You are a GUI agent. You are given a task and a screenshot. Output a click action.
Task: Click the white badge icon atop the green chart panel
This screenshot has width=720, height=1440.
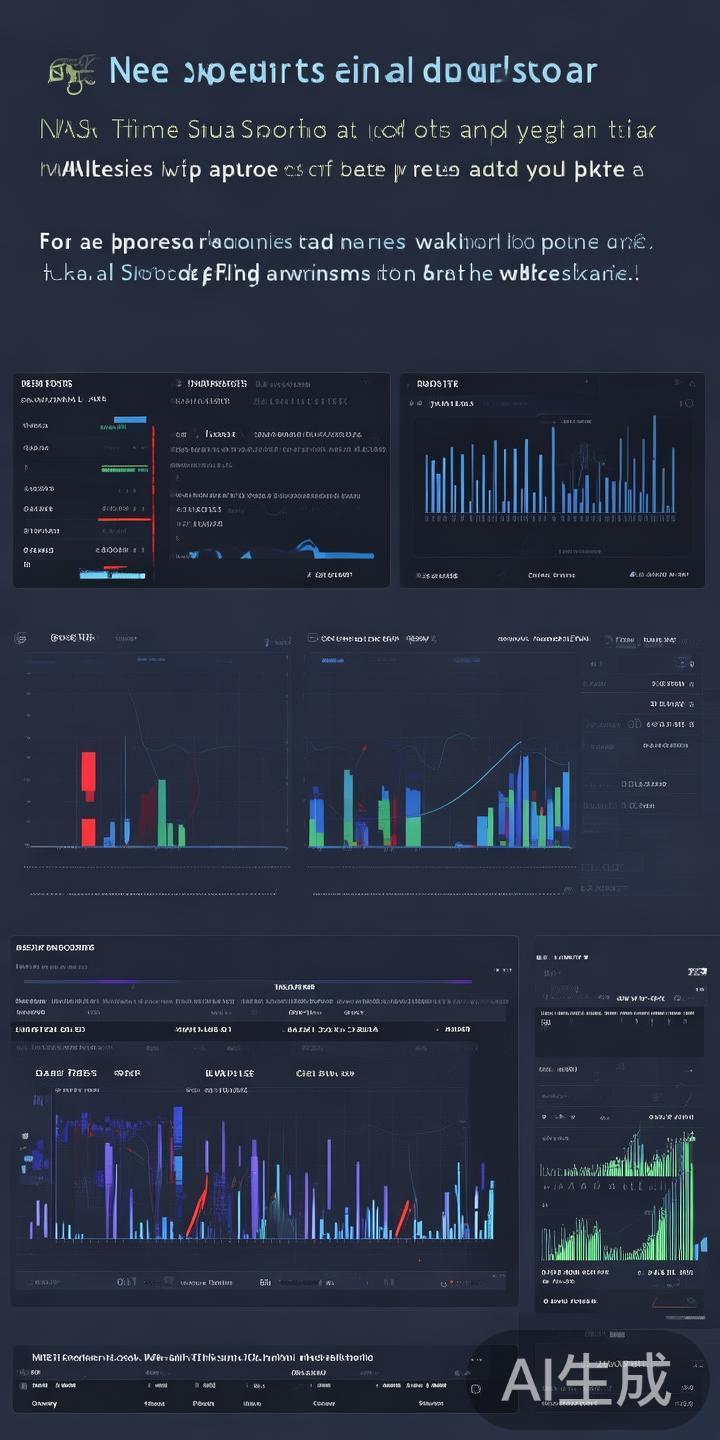click(697, 971)
